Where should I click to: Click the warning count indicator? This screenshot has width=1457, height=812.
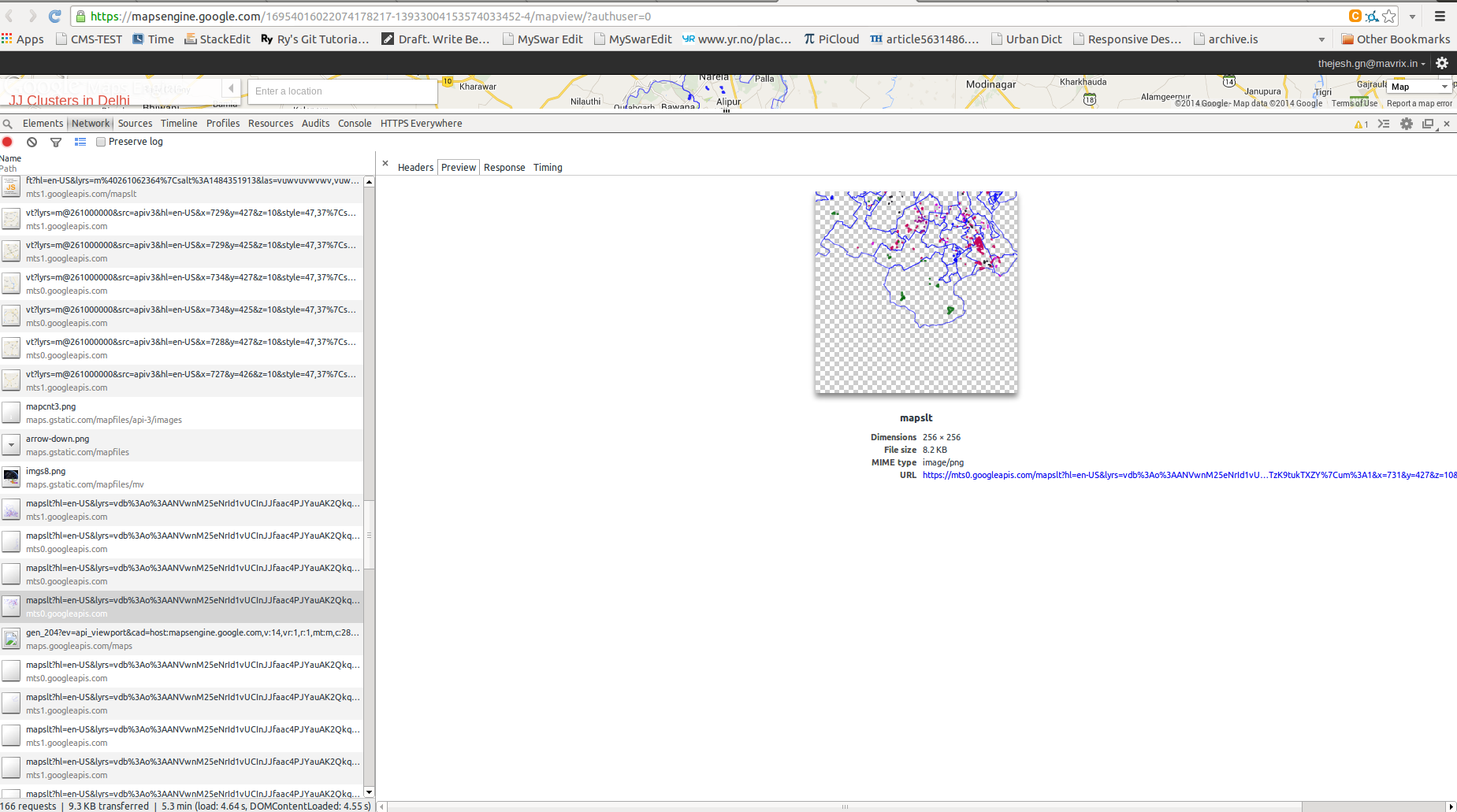1361,124
